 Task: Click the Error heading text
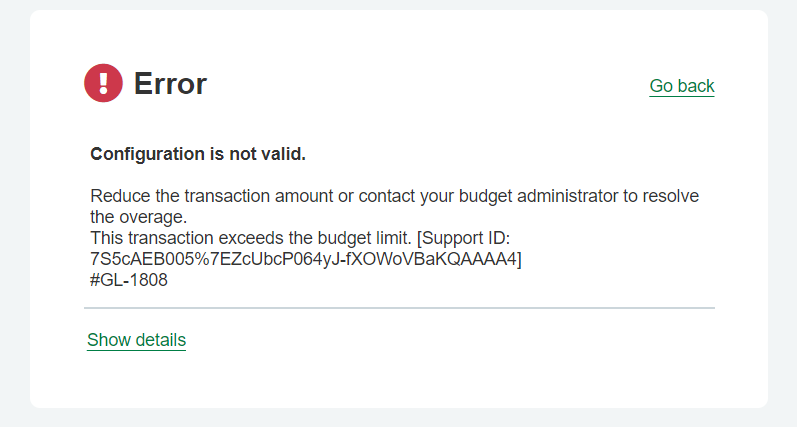(170, 83)
